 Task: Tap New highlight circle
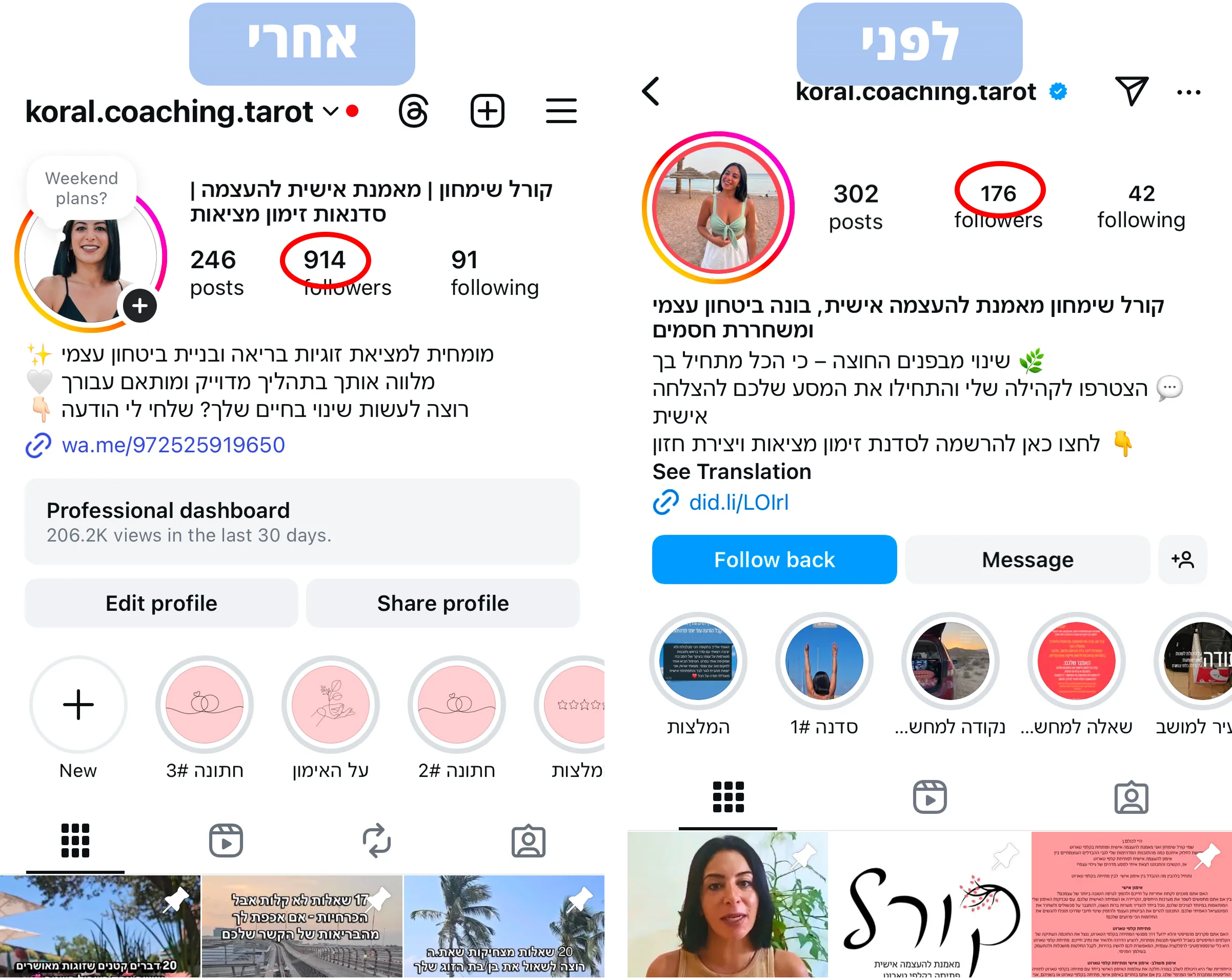pos(78,704)
